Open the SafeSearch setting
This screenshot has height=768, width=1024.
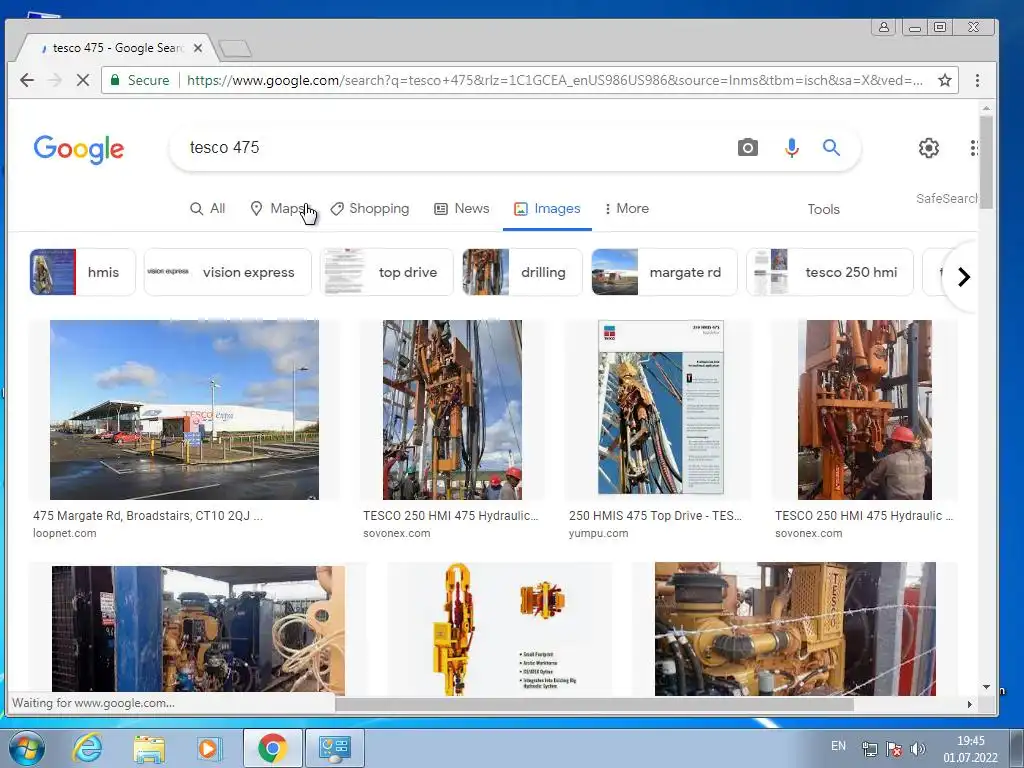click(x=946, y=199)
